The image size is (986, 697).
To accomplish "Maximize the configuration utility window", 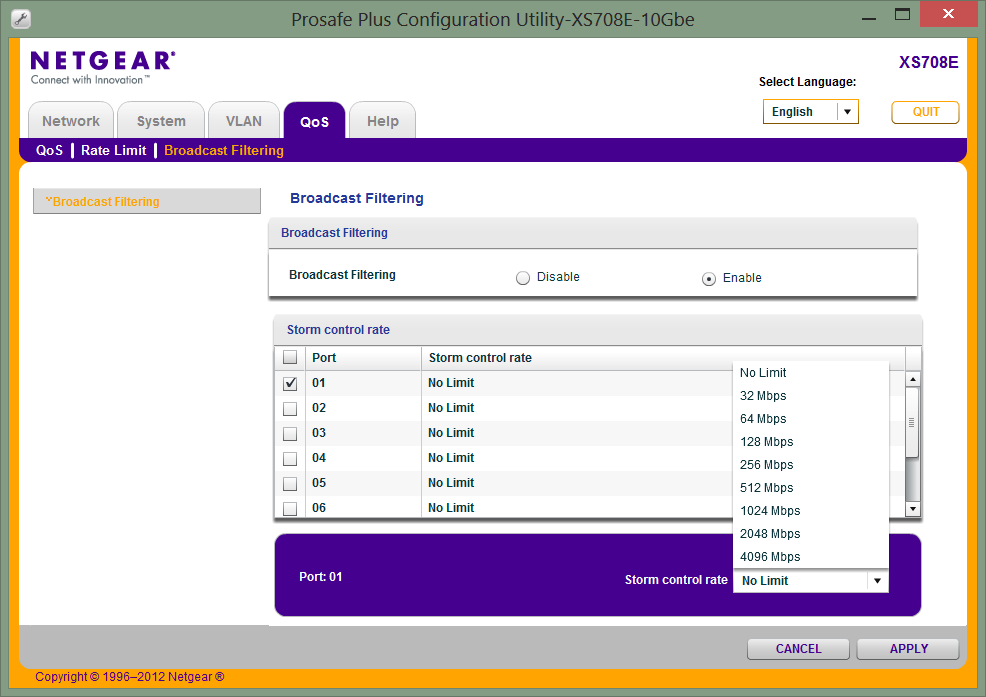I will [x=902, y=14].
